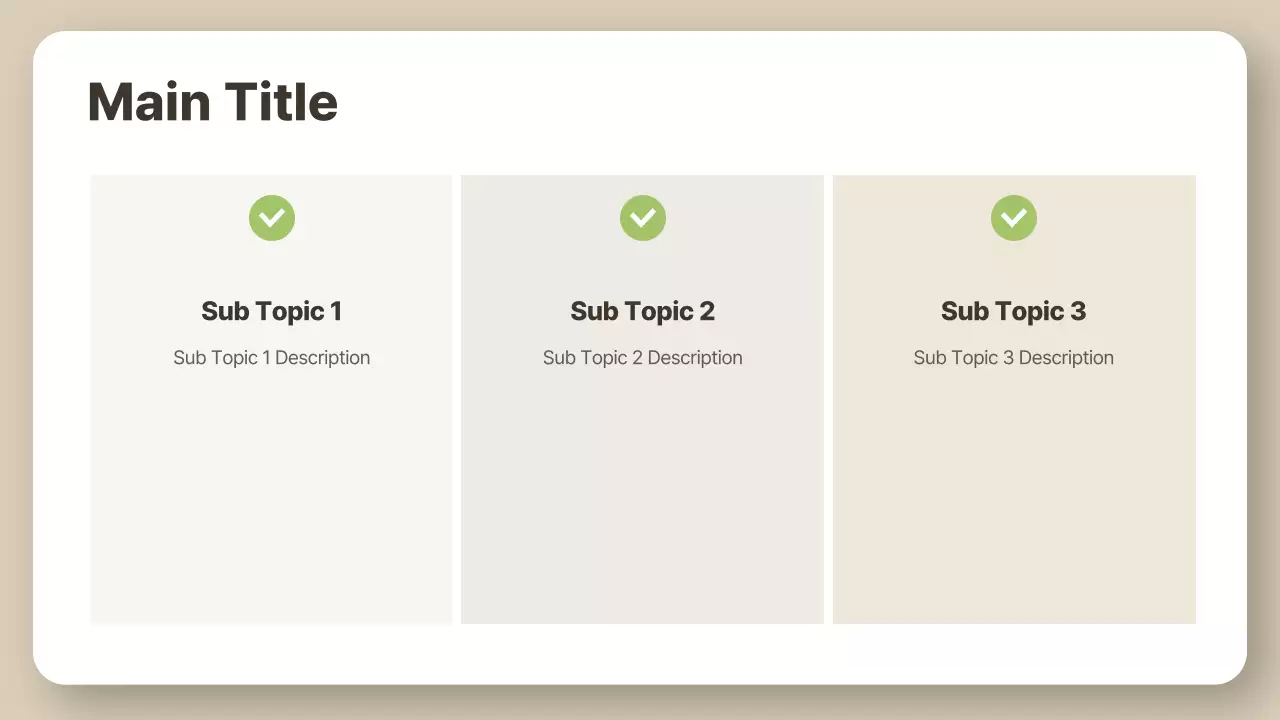Click the white gap between cards one and two
This screenshot has width=1280, height=720.
tap(457, 400)
